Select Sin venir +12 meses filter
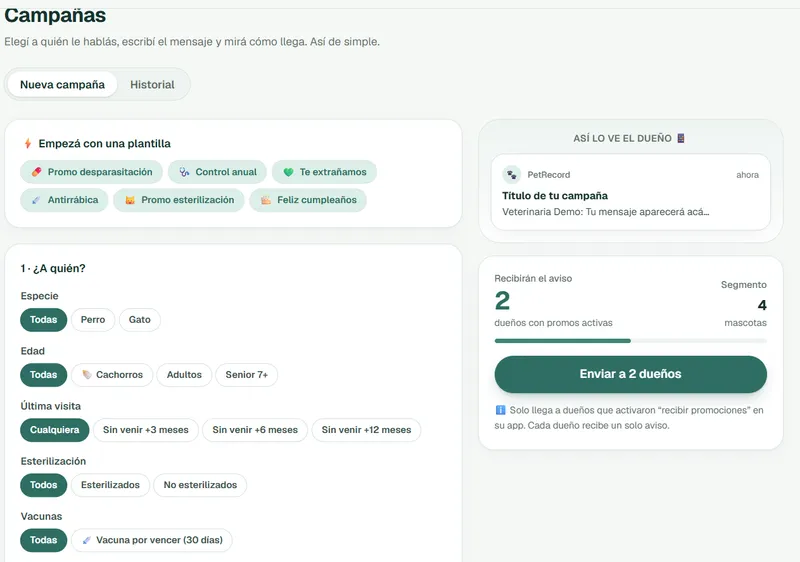The image size is (800, 562). tap(366, 430)
